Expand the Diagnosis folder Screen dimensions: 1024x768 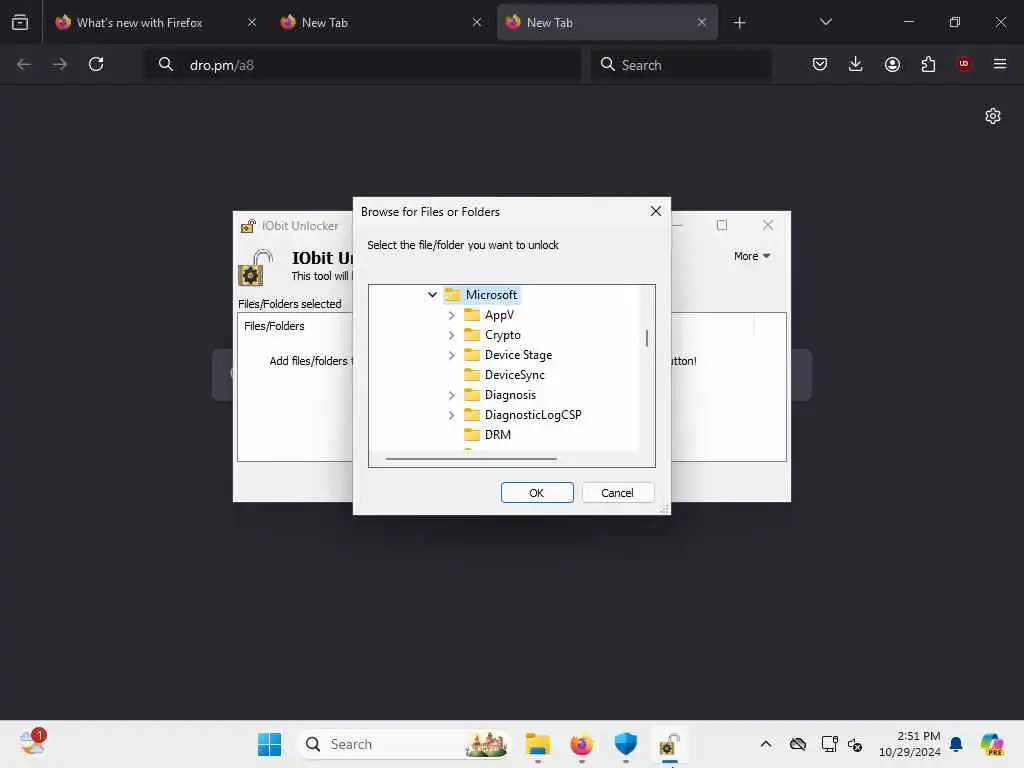click(451, 395)
